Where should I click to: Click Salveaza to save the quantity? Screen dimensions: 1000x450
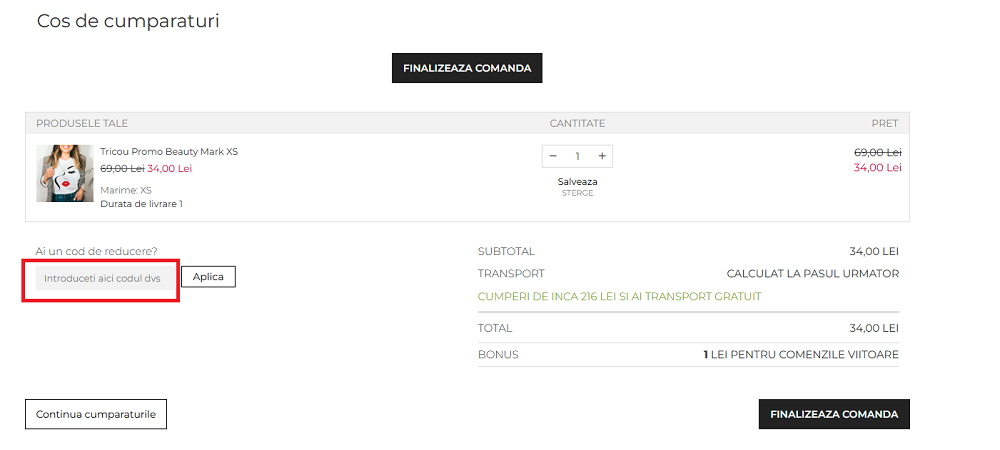click(577, 182)
